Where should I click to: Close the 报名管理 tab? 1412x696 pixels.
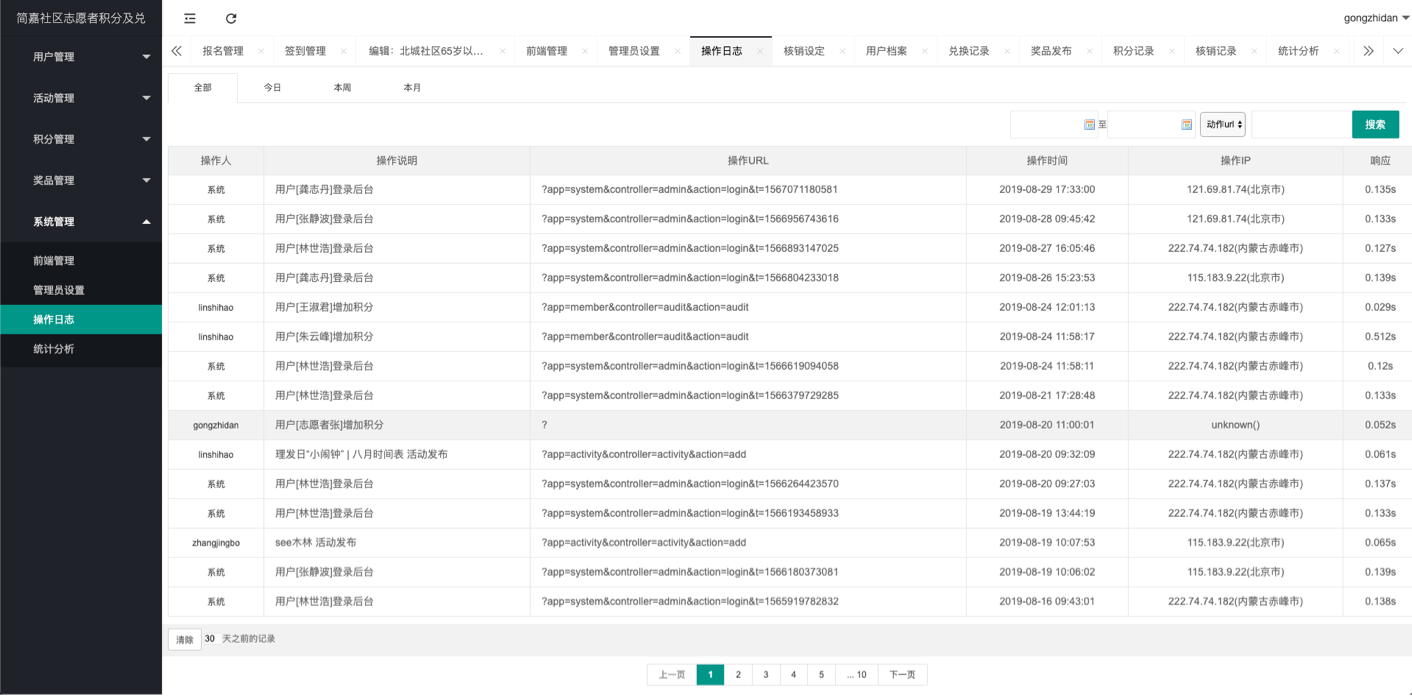(261, 51)
